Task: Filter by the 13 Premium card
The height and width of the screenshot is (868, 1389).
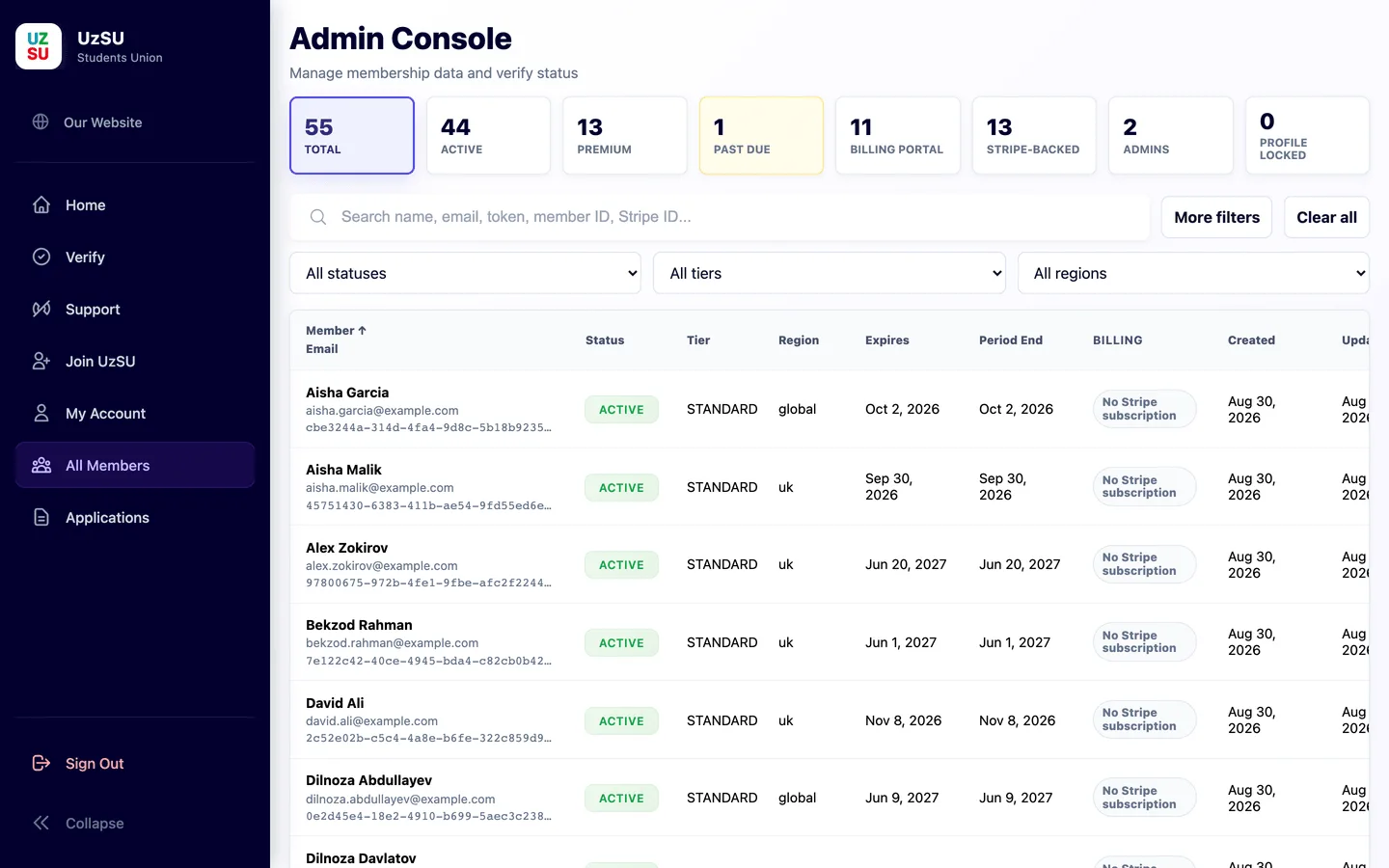Action: (625, 135)
